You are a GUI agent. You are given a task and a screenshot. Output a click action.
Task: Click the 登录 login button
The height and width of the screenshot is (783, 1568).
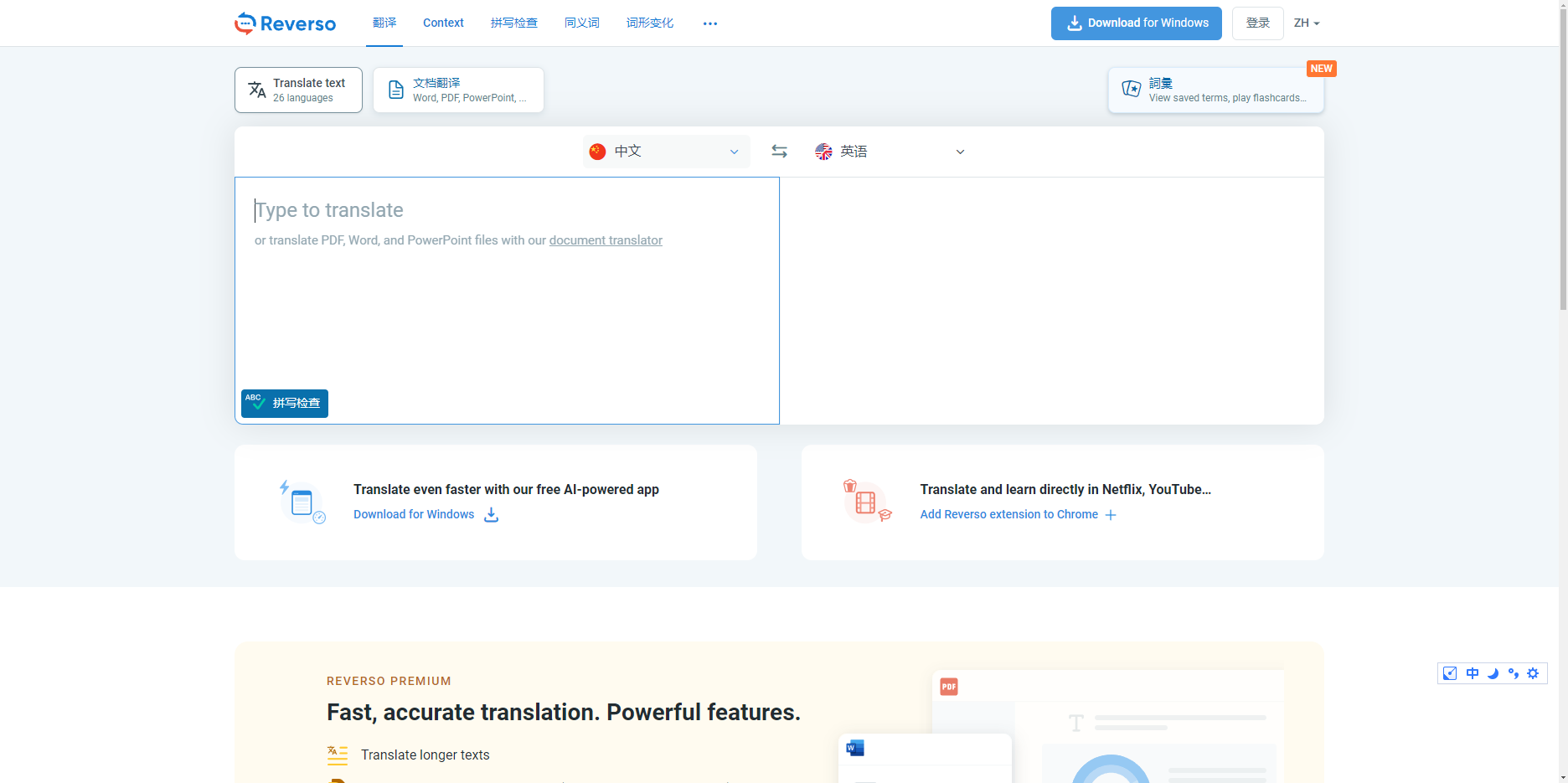click(x=1258, y=23)
